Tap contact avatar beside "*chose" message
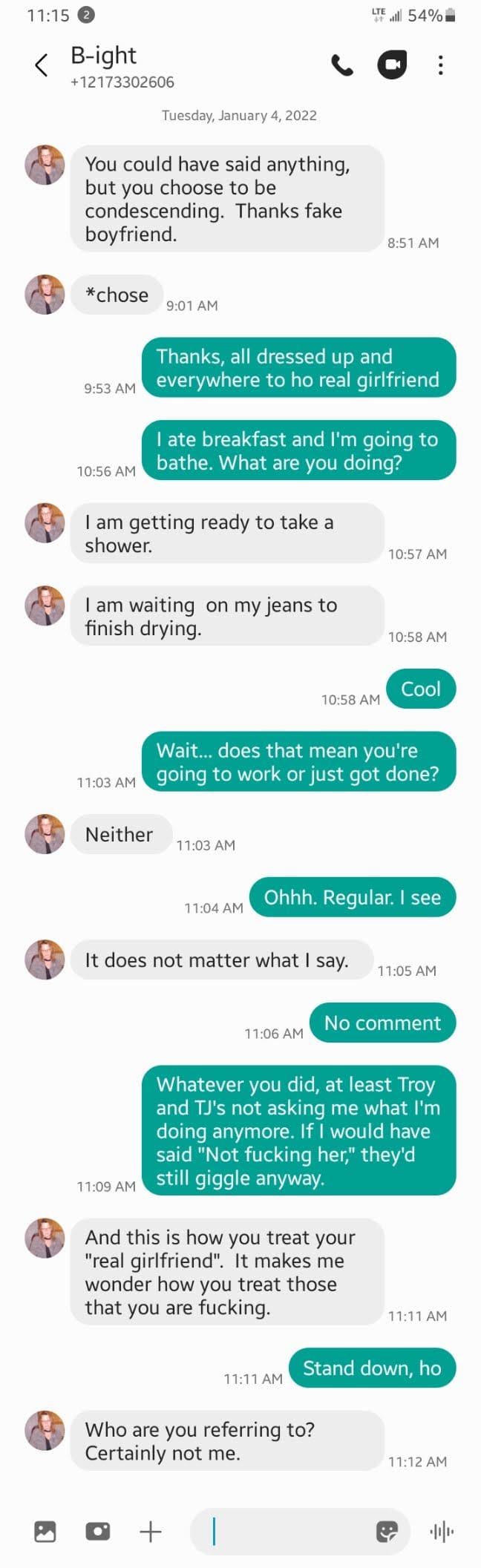Screen dimensions: 481x1568 [45, 295]
